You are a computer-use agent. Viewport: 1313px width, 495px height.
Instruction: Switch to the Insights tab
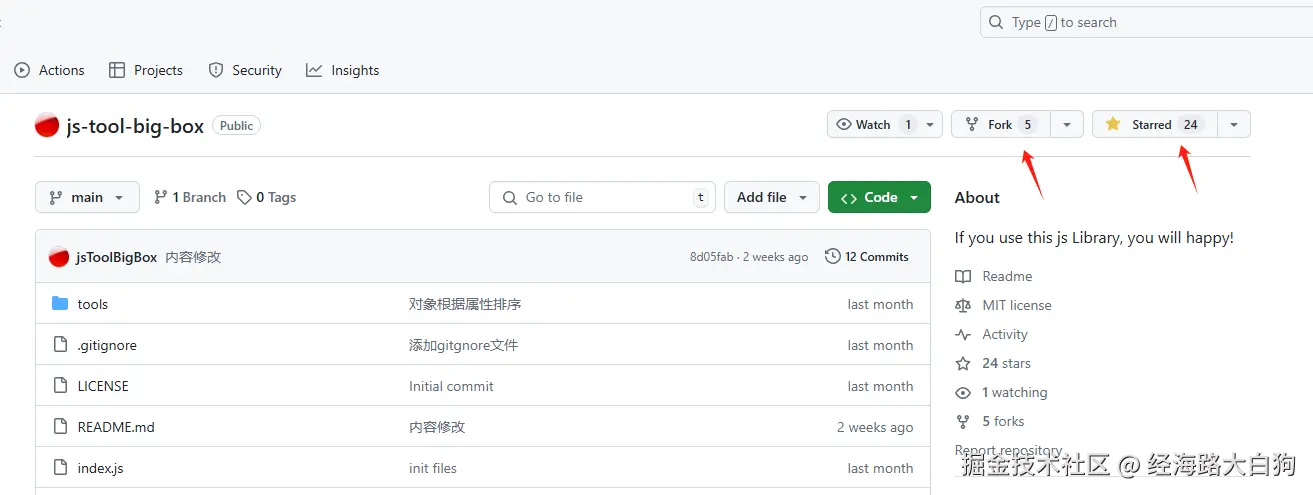[343, 70]
